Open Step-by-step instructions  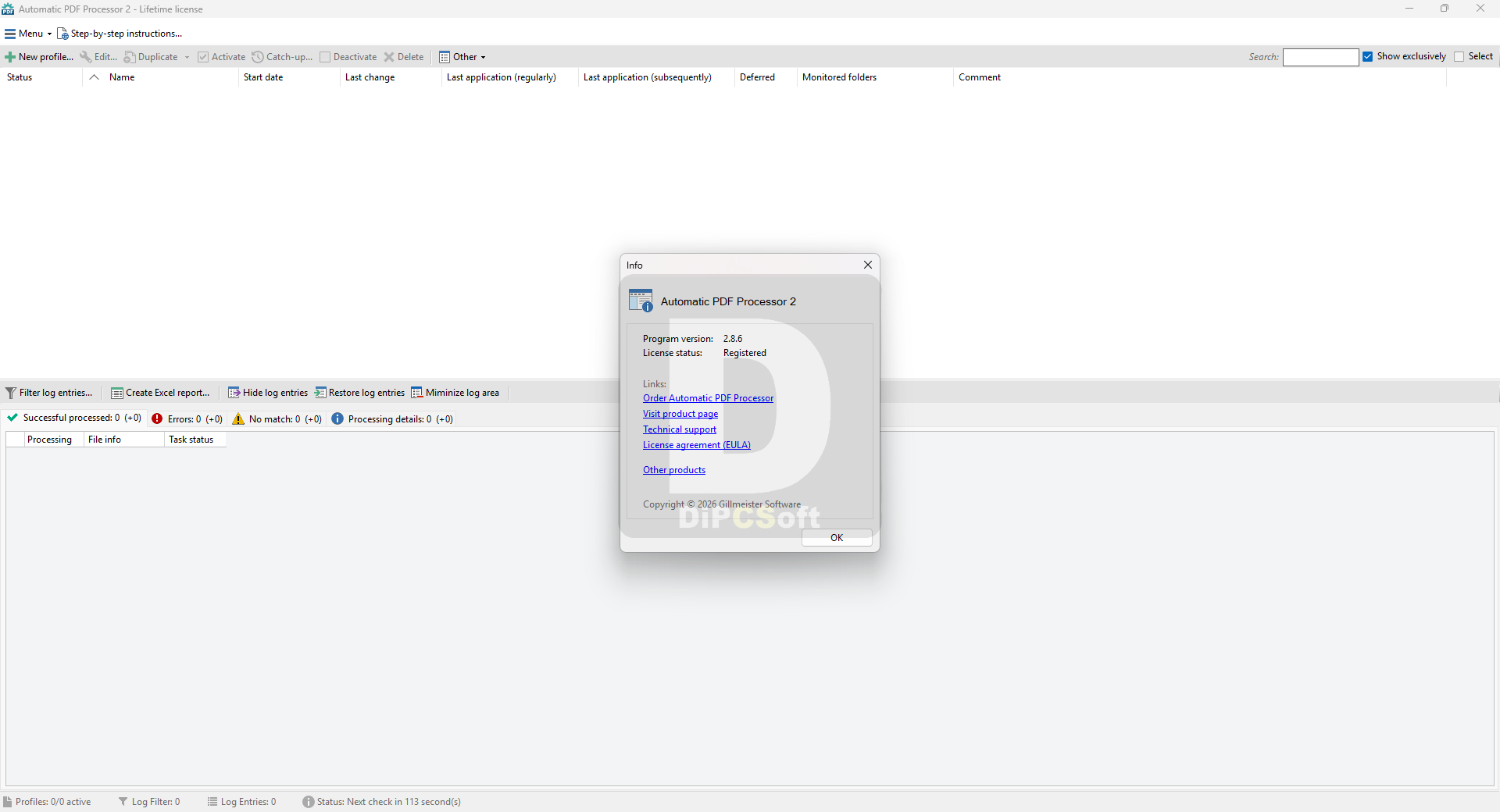click(120, 34)
